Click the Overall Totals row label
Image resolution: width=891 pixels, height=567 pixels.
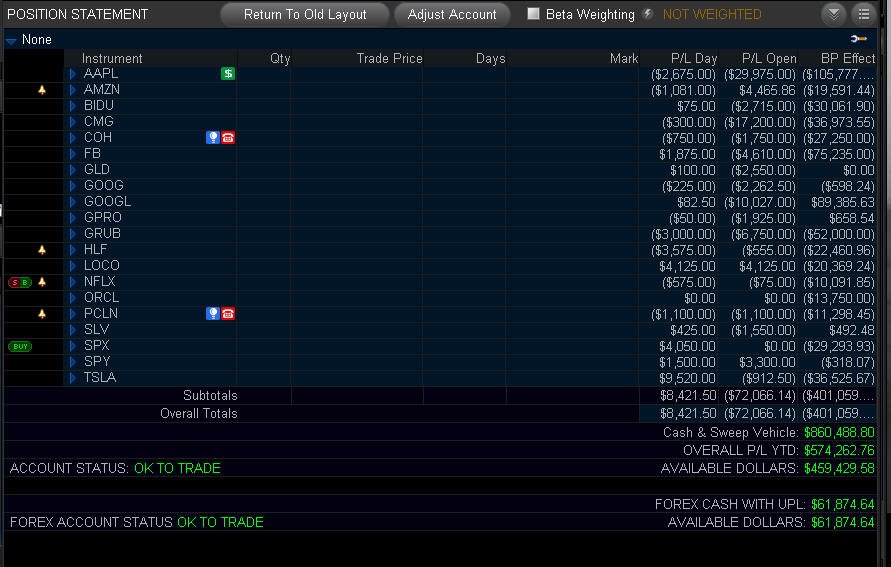pos(198,414)
